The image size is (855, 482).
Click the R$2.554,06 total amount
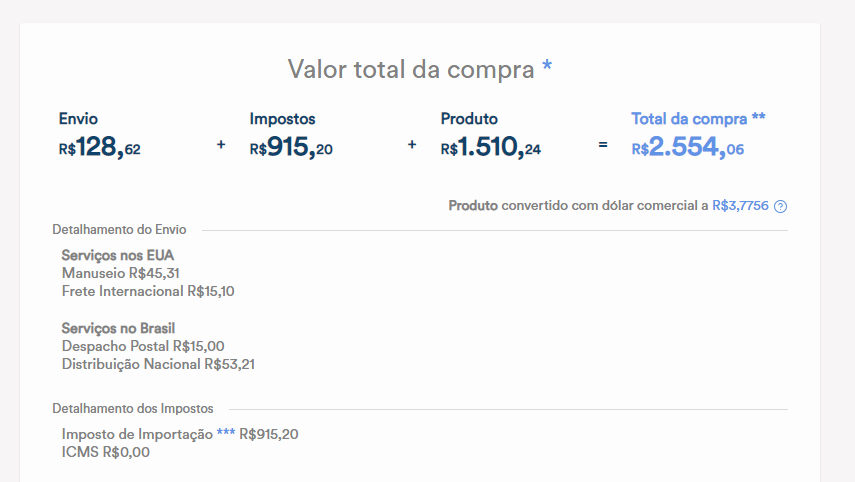pyautogui.click(x=687, y=148)
